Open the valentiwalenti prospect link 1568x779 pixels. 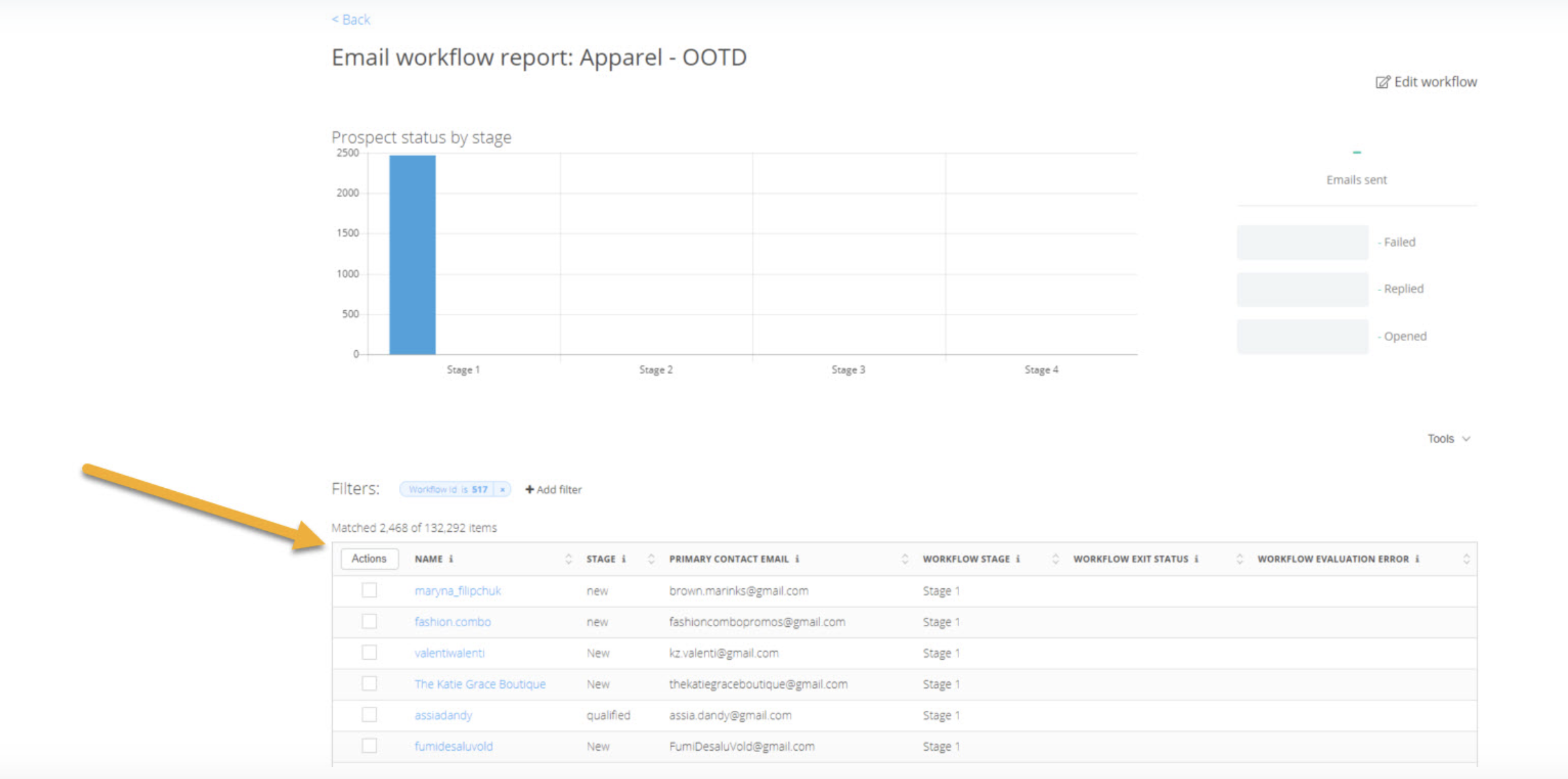pyautogui.click(x=449, y=653)
